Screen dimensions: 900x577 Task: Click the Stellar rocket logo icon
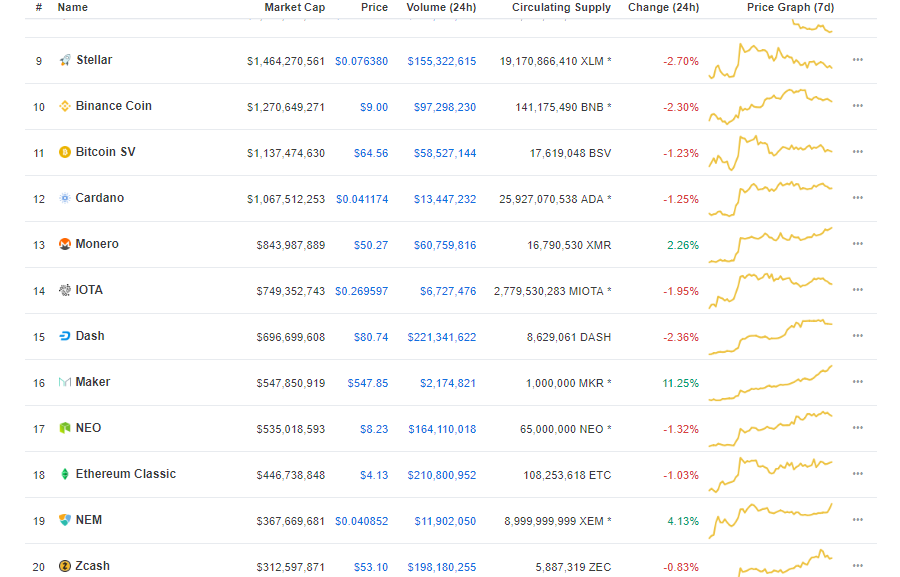65,60
